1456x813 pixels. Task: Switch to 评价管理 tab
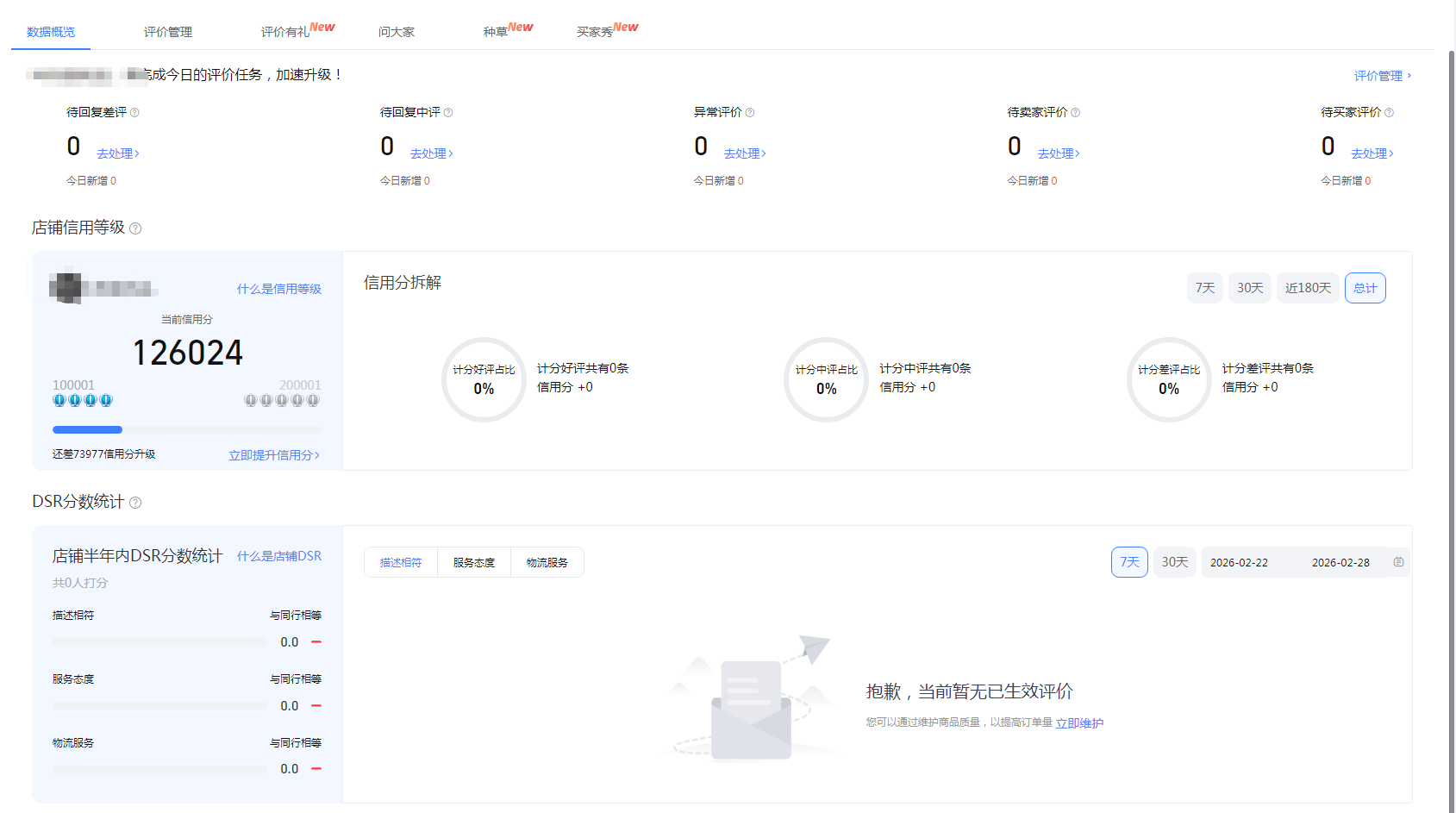click(x=168, y=32)
